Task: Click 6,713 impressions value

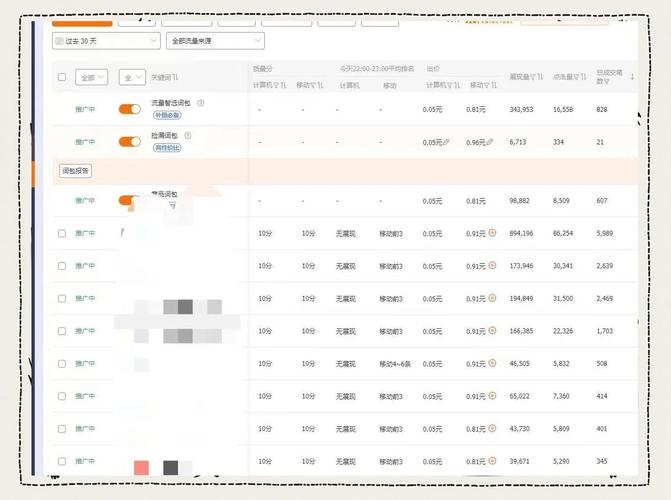Action: point(517,142)
